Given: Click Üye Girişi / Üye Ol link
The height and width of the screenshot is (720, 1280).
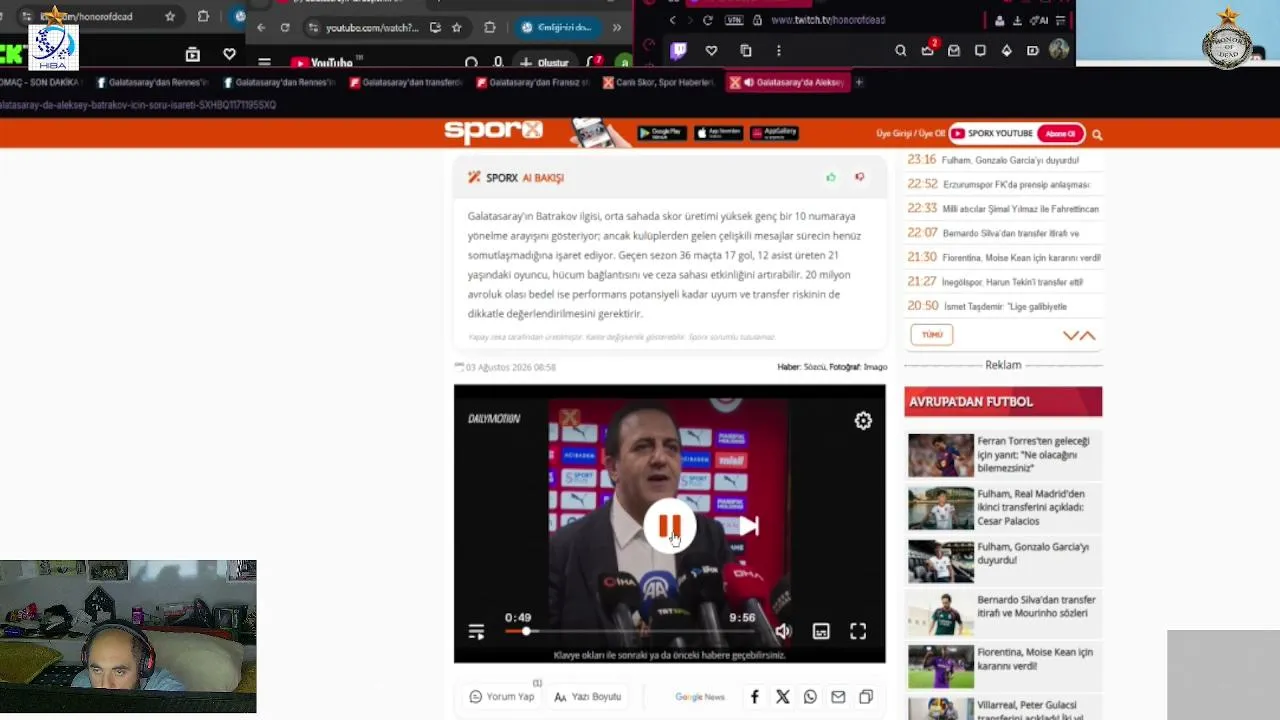Looking at the screenshot, I should click(910, 134).
